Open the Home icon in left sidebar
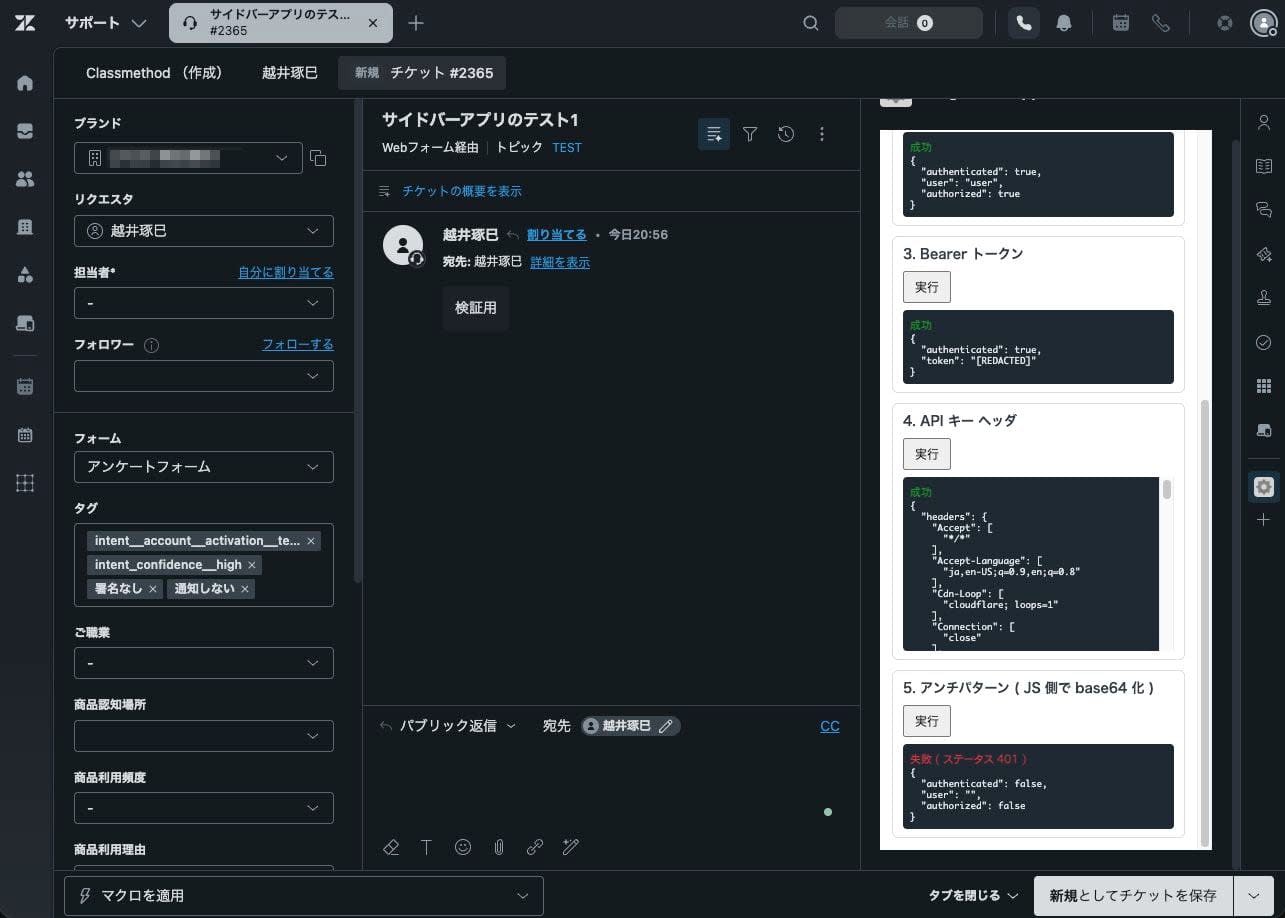 (25, 83)
